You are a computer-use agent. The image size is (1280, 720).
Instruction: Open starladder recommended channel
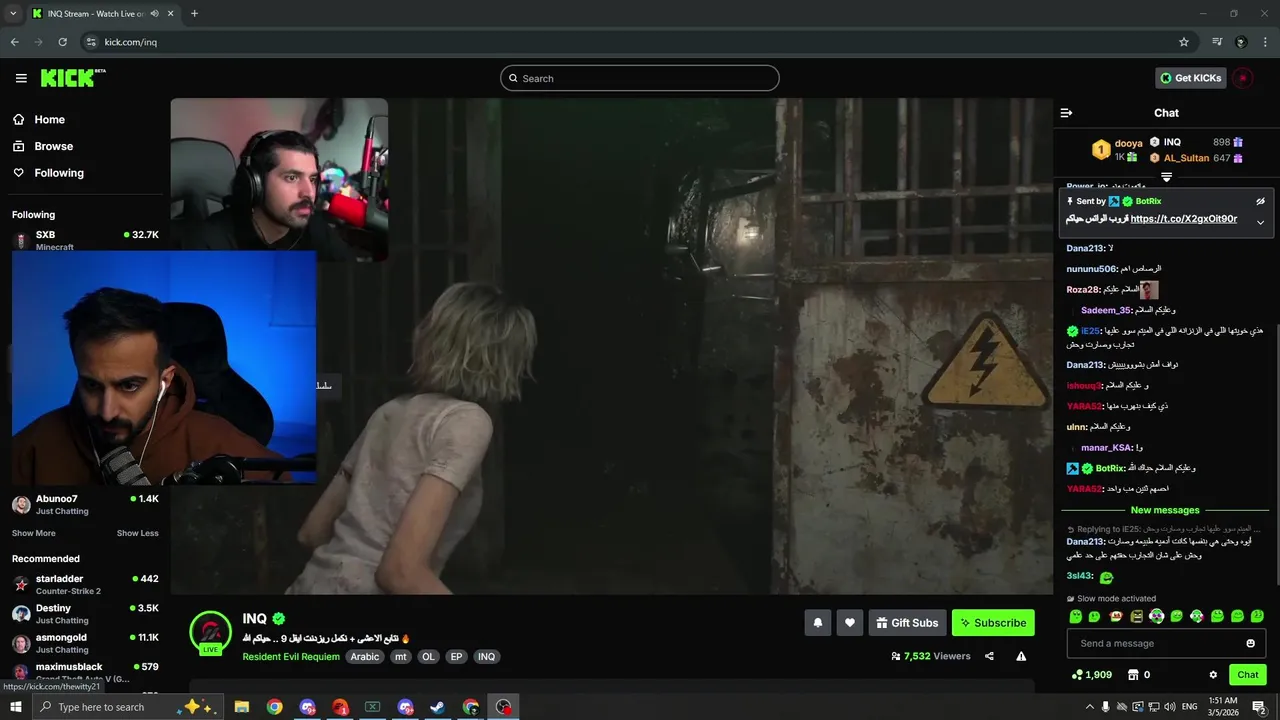tap(85, 584)
